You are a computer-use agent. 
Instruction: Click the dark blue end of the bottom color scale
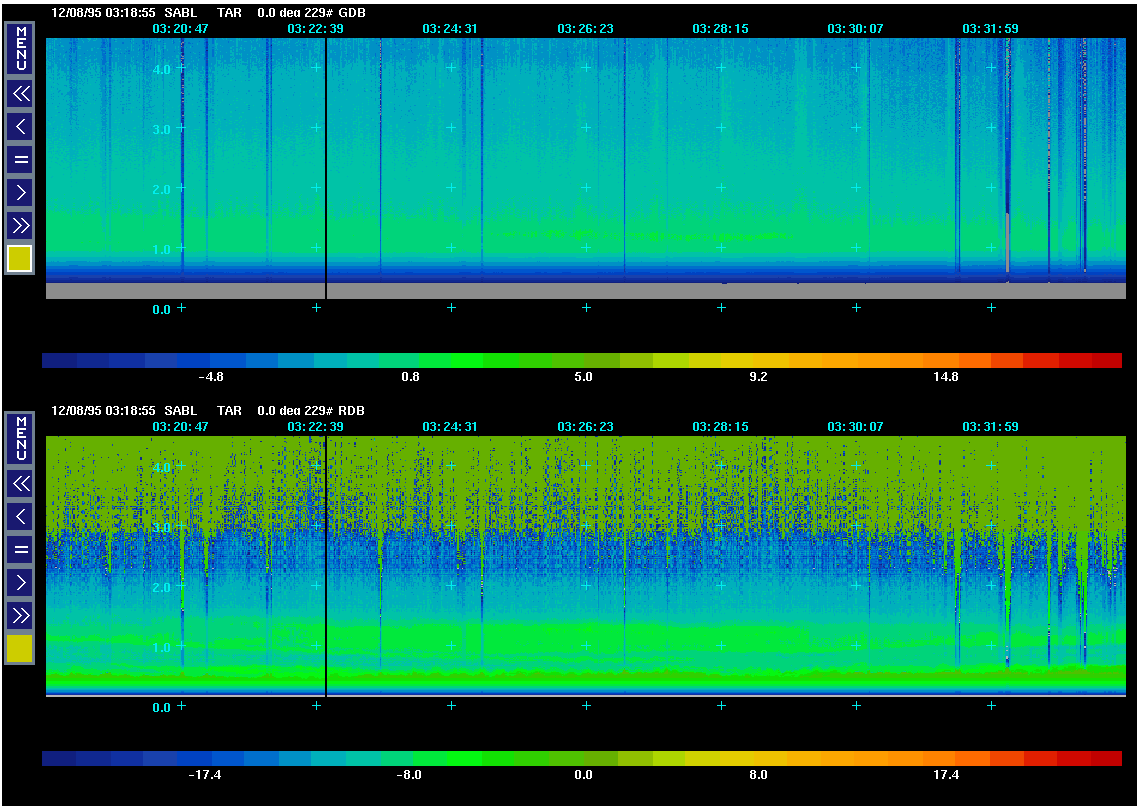pos(59,759)
